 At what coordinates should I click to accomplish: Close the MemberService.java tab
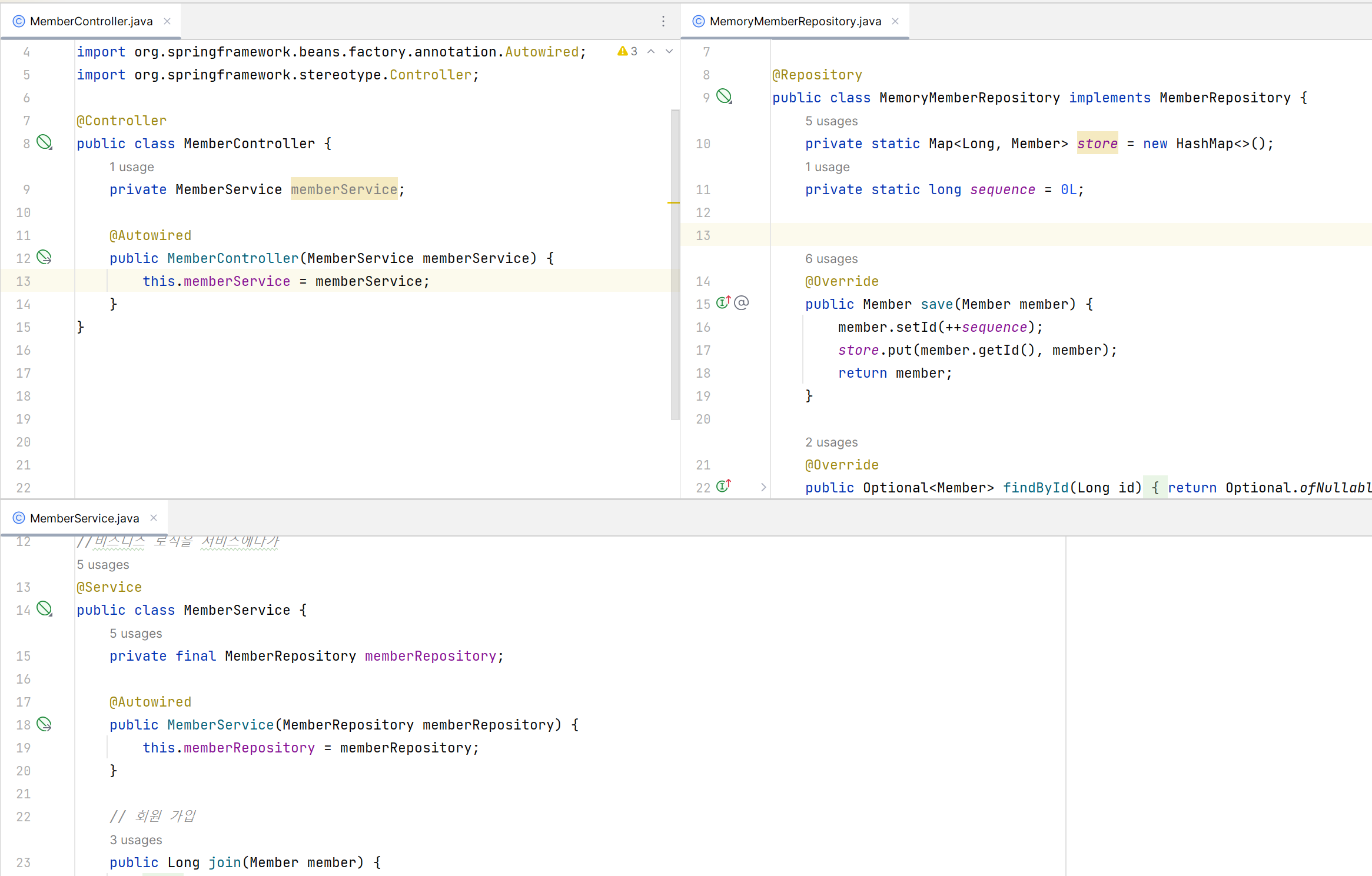pyautogui.click(x=154, y=518)
